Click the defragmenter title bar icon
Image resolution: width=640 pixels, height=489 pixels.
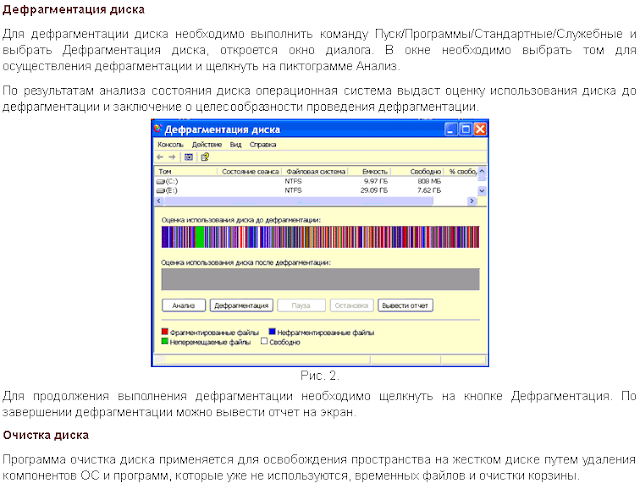pyautogui.click(x=158, y=129)
